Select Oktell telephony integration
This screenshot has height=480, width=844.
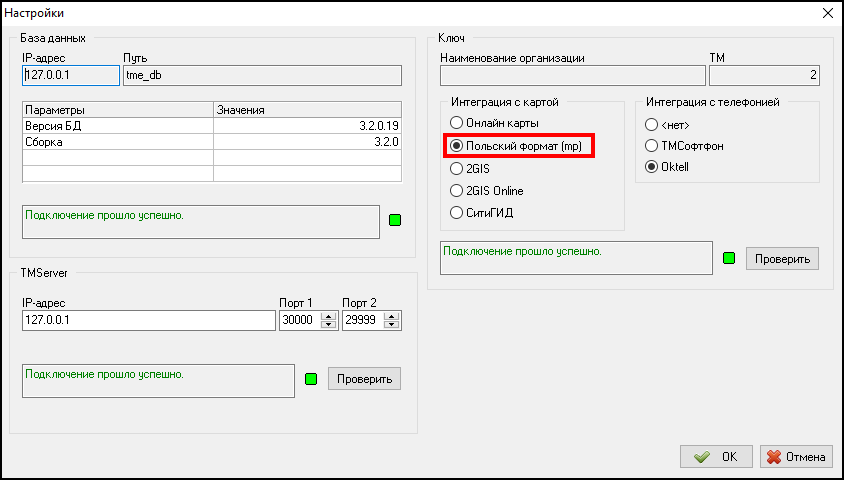pos(652,167)
